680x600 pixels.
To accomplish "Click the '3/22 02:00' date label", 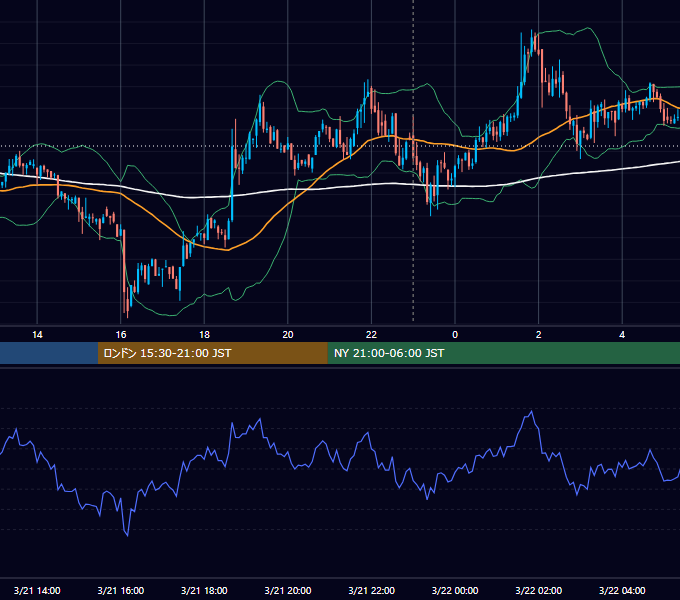I will coord(539,590).
